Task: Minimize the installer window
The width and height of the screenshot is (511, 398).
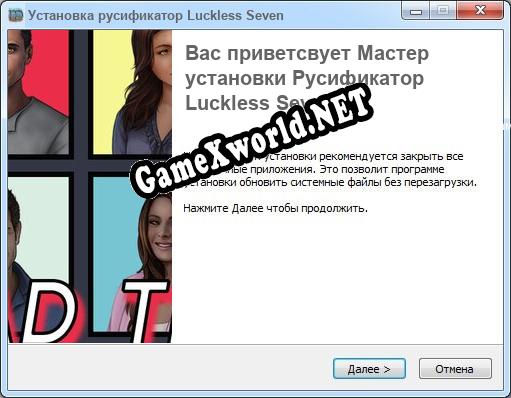Action: (x=416, y=11)
